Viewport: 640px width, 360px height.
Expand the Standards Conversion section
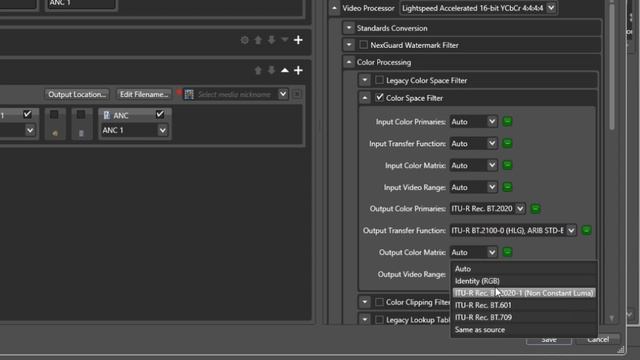pyautogui.click(x=349, y=28)
